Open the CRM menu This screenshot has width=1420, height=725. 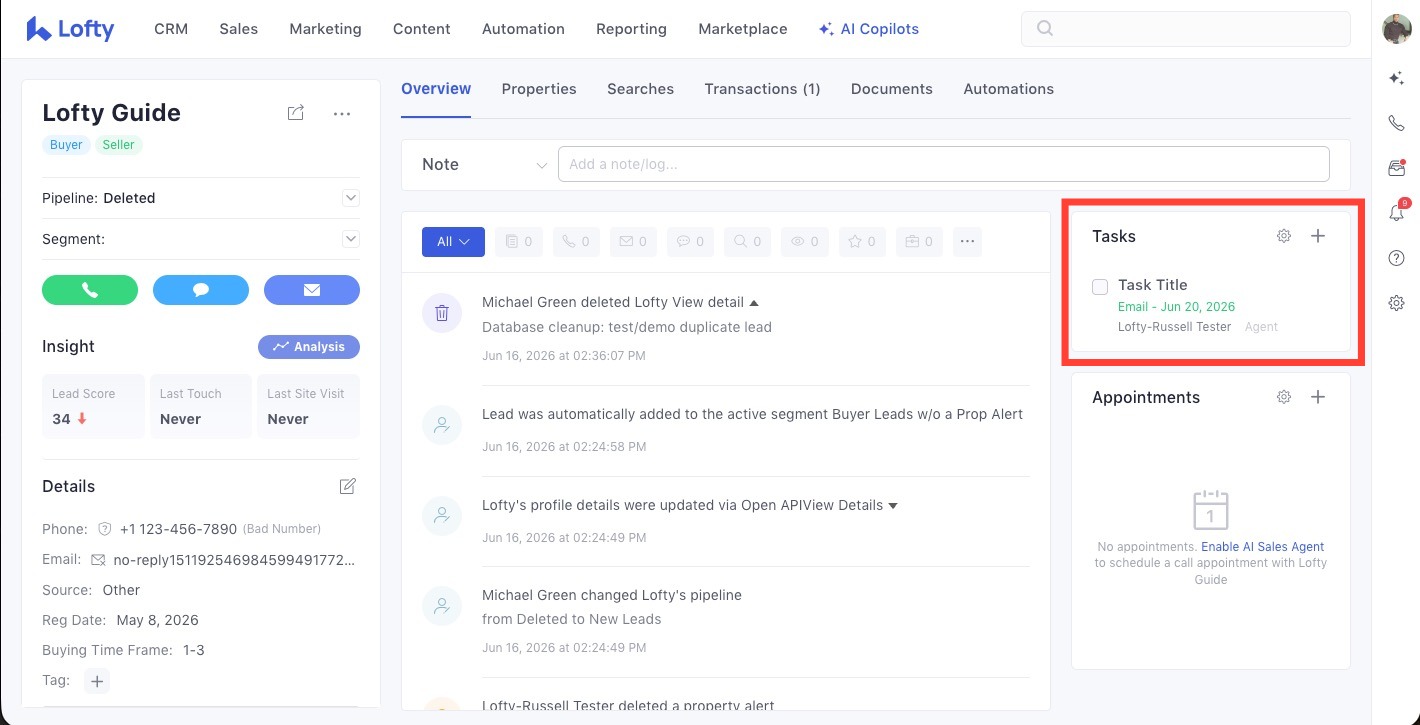[x=171, y=29]
